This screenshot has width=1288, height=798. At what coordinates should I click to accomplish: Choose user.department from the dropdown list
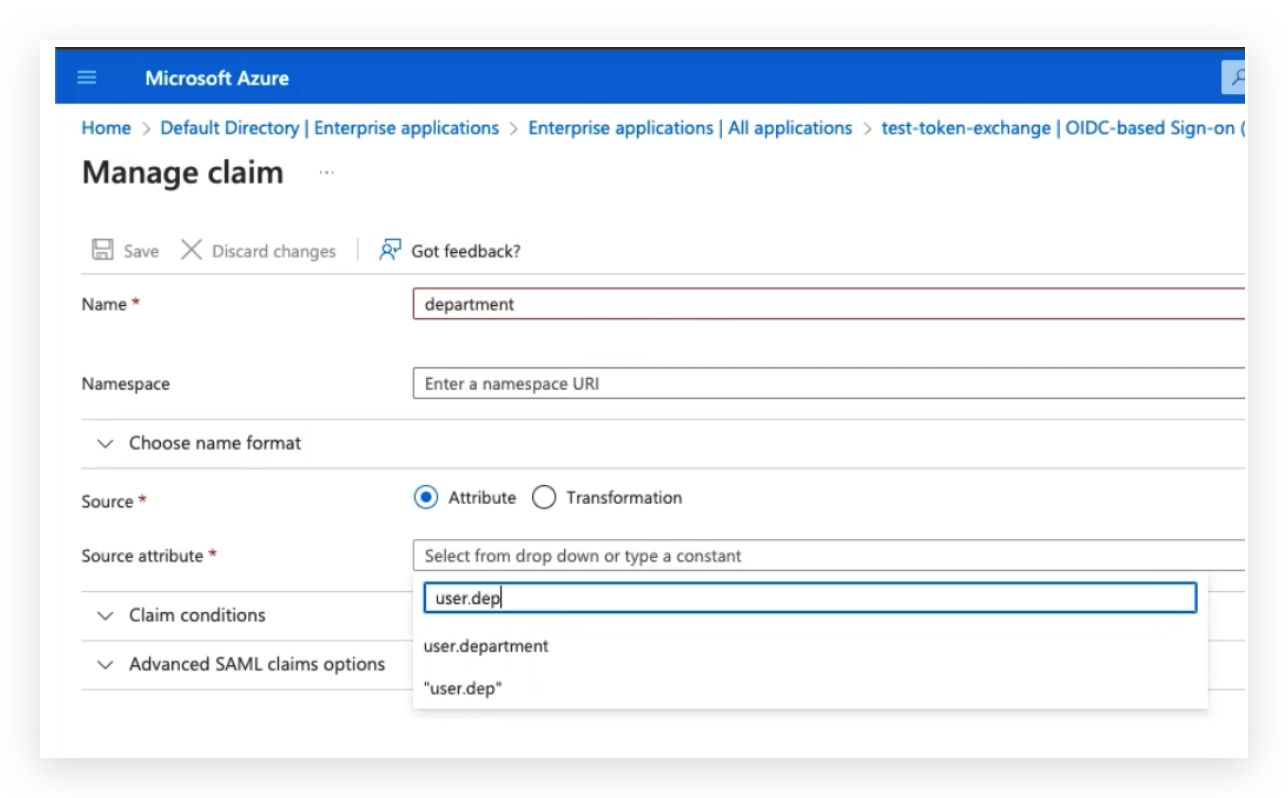pos(486,646)
